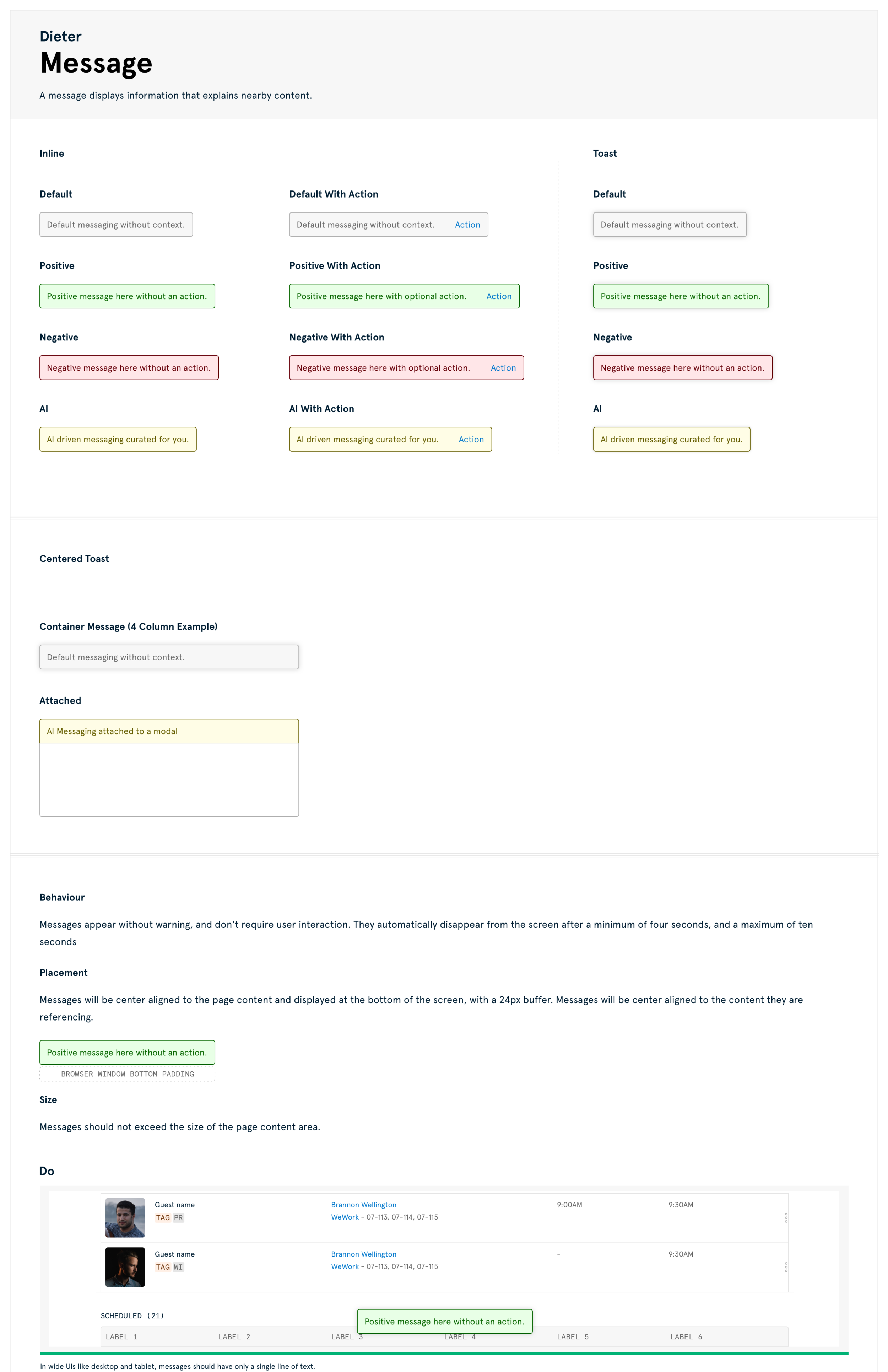Open the second row's WeWork link
888x1372 pixels.
pyautogui.click(x=345, y=1266)
